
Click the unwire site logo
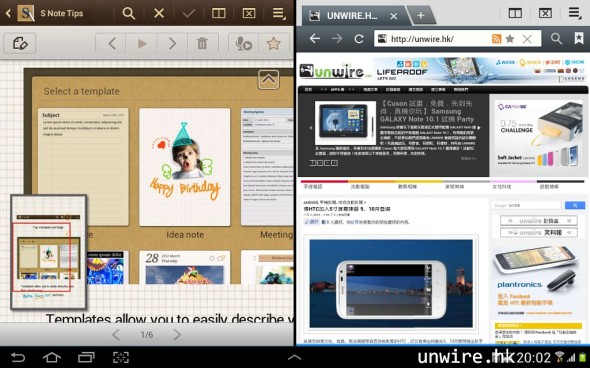[335, 71]
